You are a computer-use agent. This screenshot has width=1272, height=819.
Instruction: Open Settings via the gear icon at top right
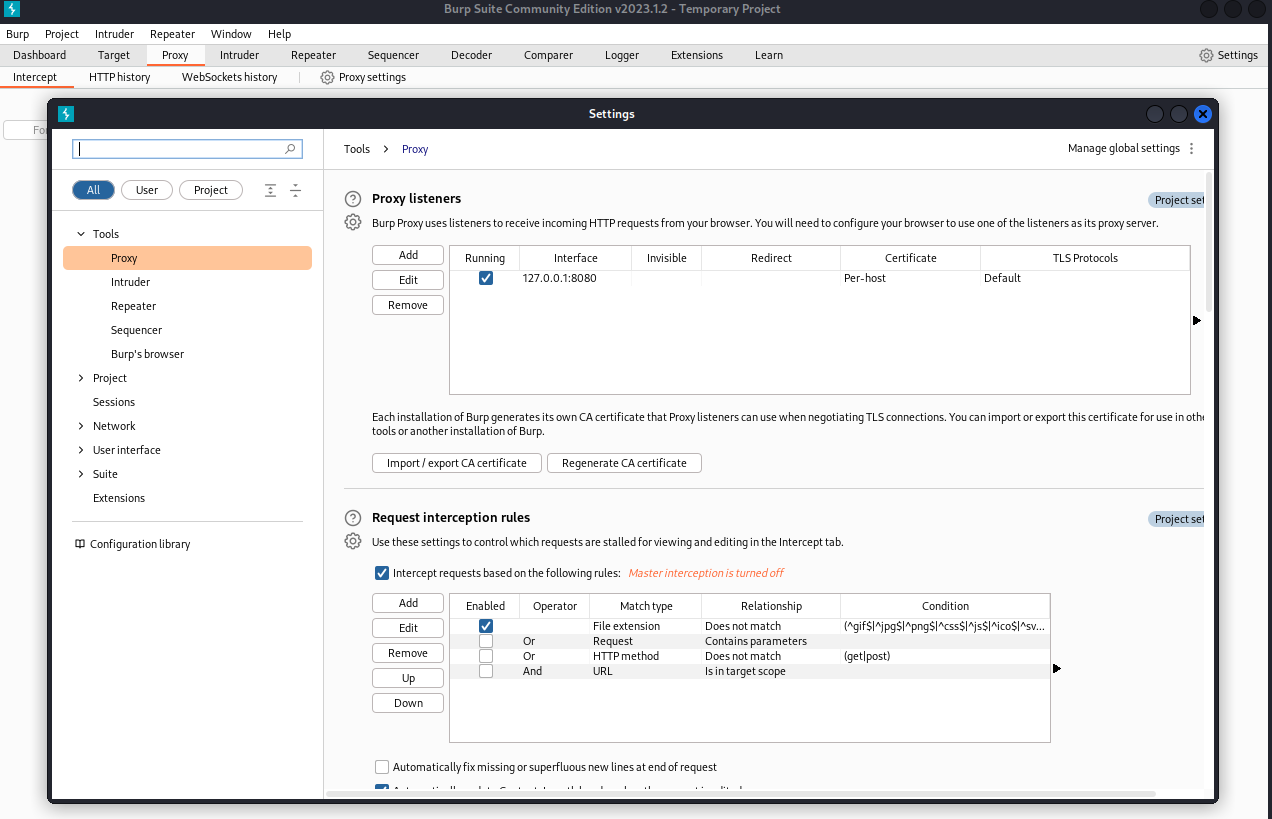1206,55
